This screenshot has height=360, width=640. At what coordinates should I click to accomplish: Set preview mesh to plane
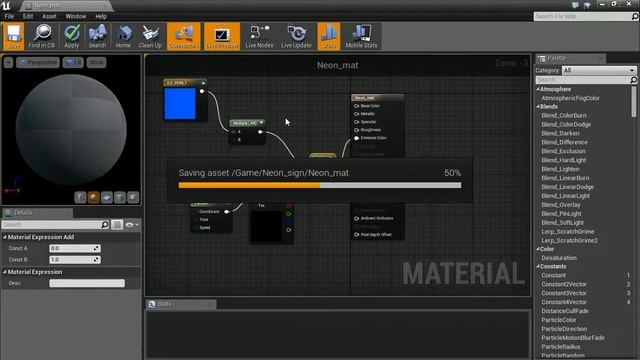click(x=107, y=198)
